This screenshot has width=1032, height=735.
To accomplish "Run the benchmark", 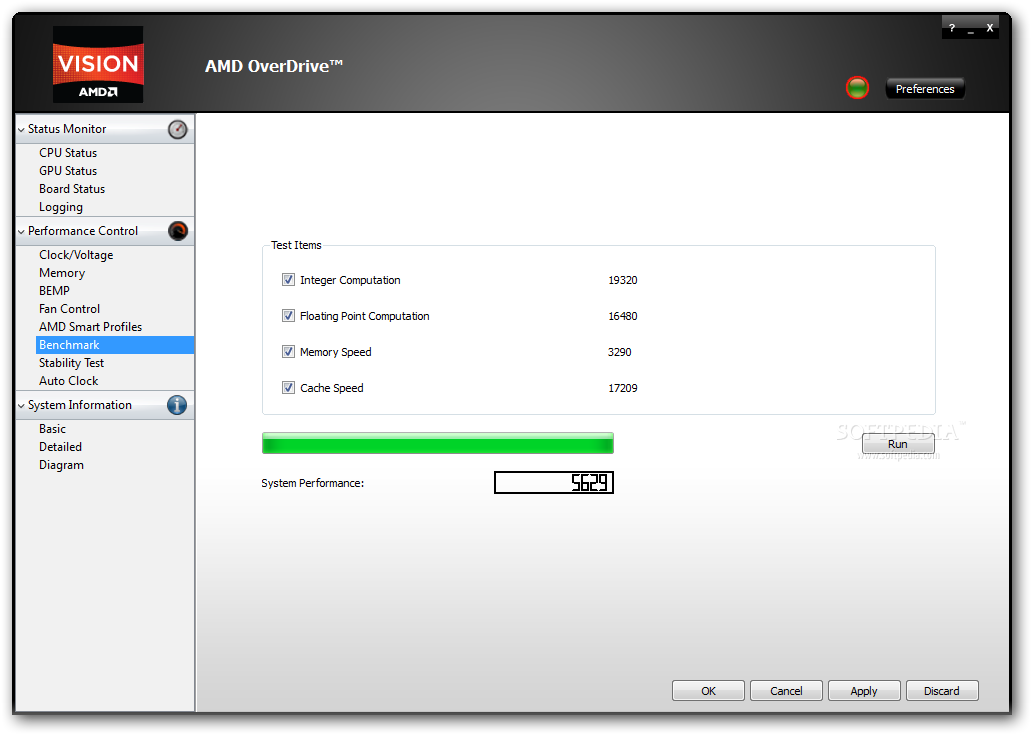I will point(898,444).
